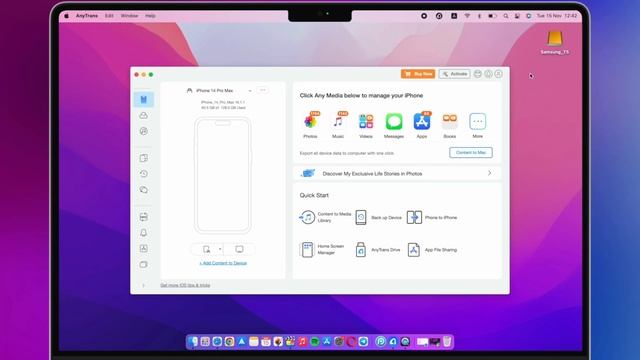The image size is (640, 360).
Task: Open the Apple menu
Action: click(x=67, y=16)
